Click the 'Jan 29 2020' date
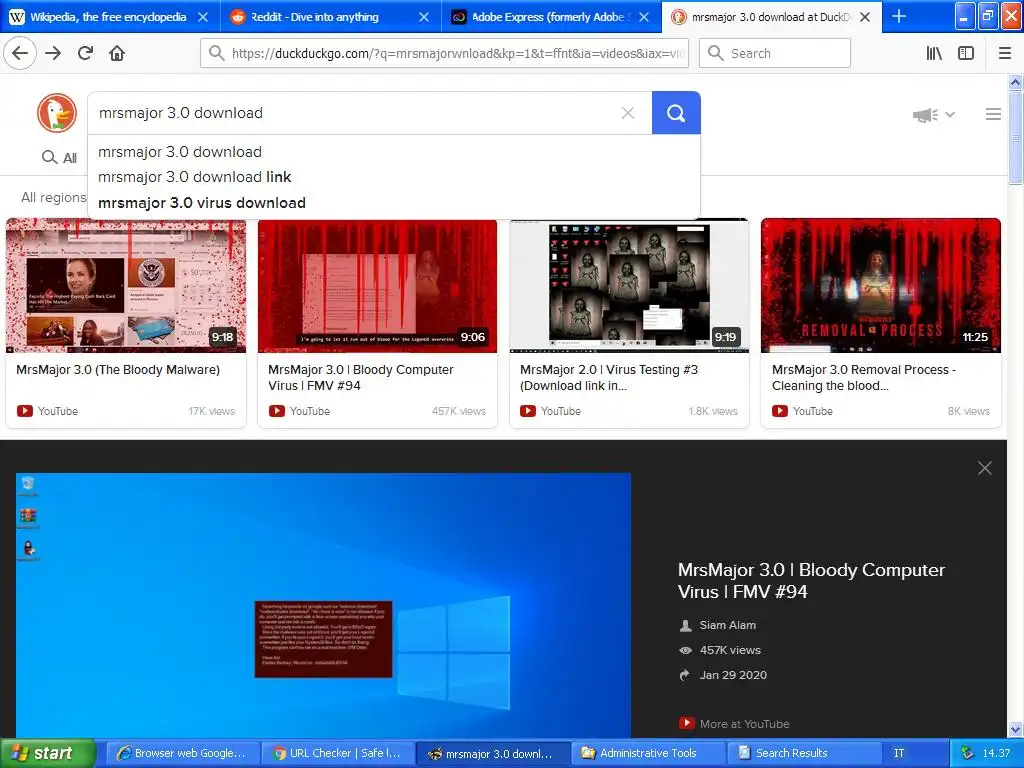1024x768 pixels. point(733,675)
